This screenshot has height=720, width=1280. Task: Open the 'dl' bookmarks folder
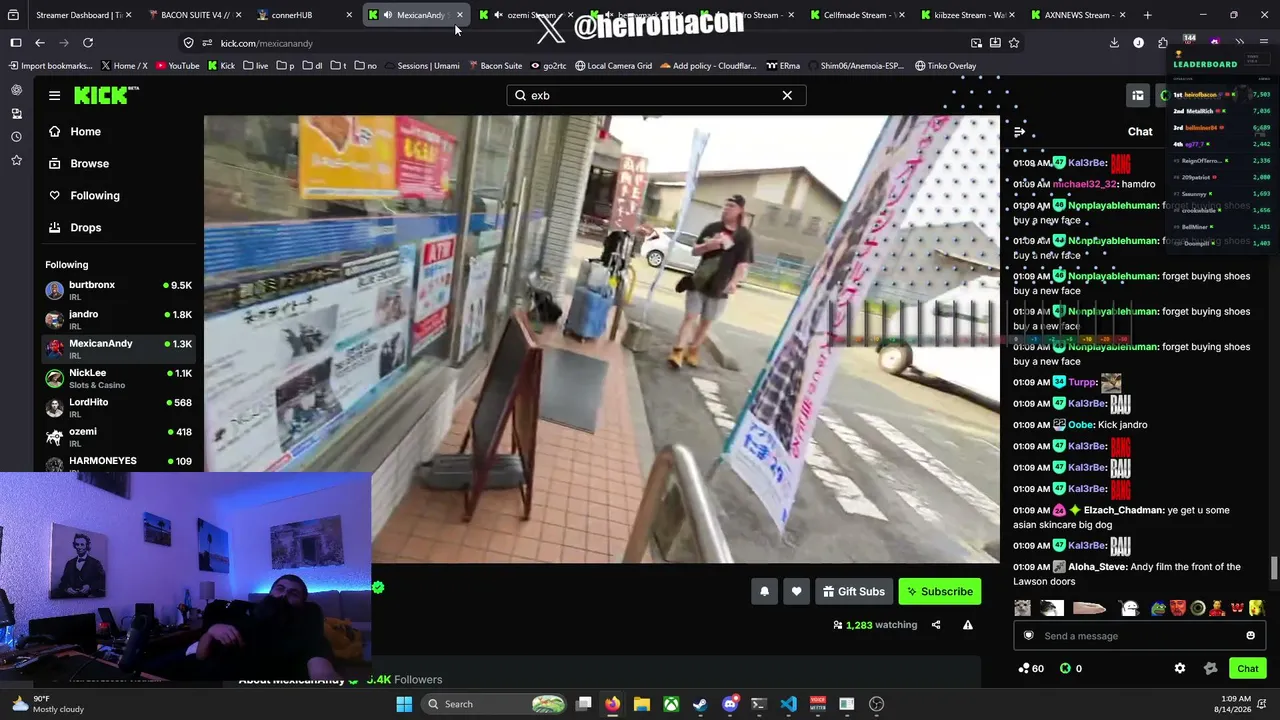coord(312,66)
